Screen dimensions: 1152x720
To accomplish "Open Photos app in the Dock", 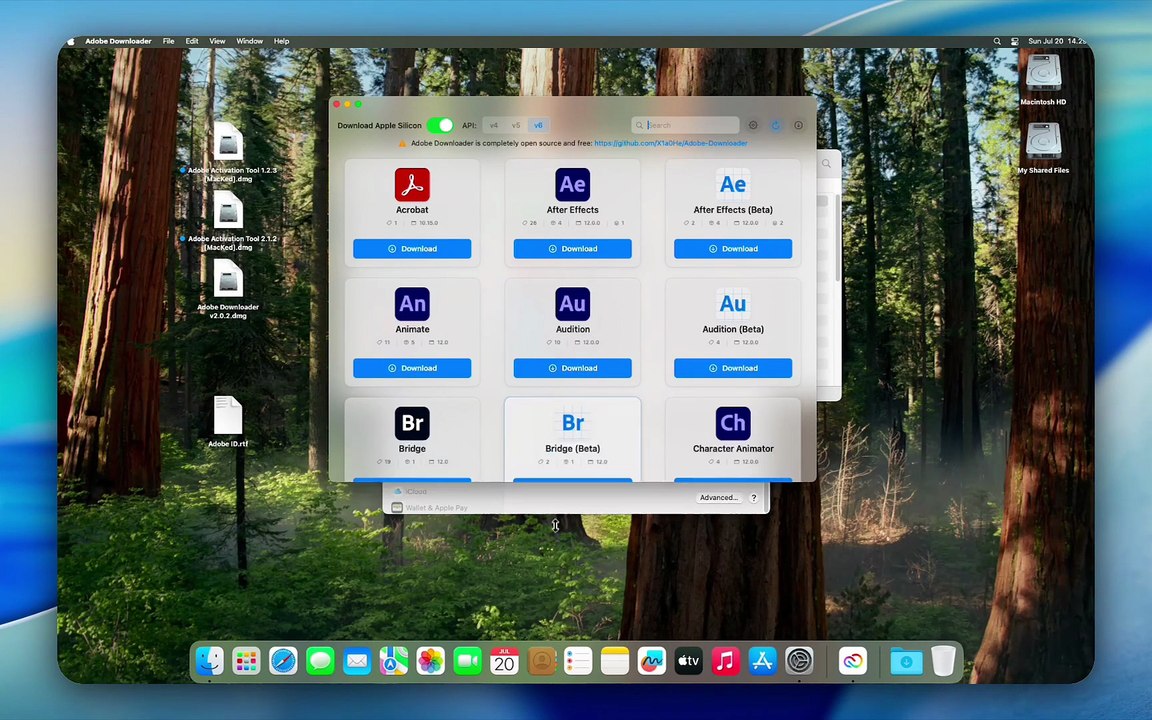I will [431, 661].
